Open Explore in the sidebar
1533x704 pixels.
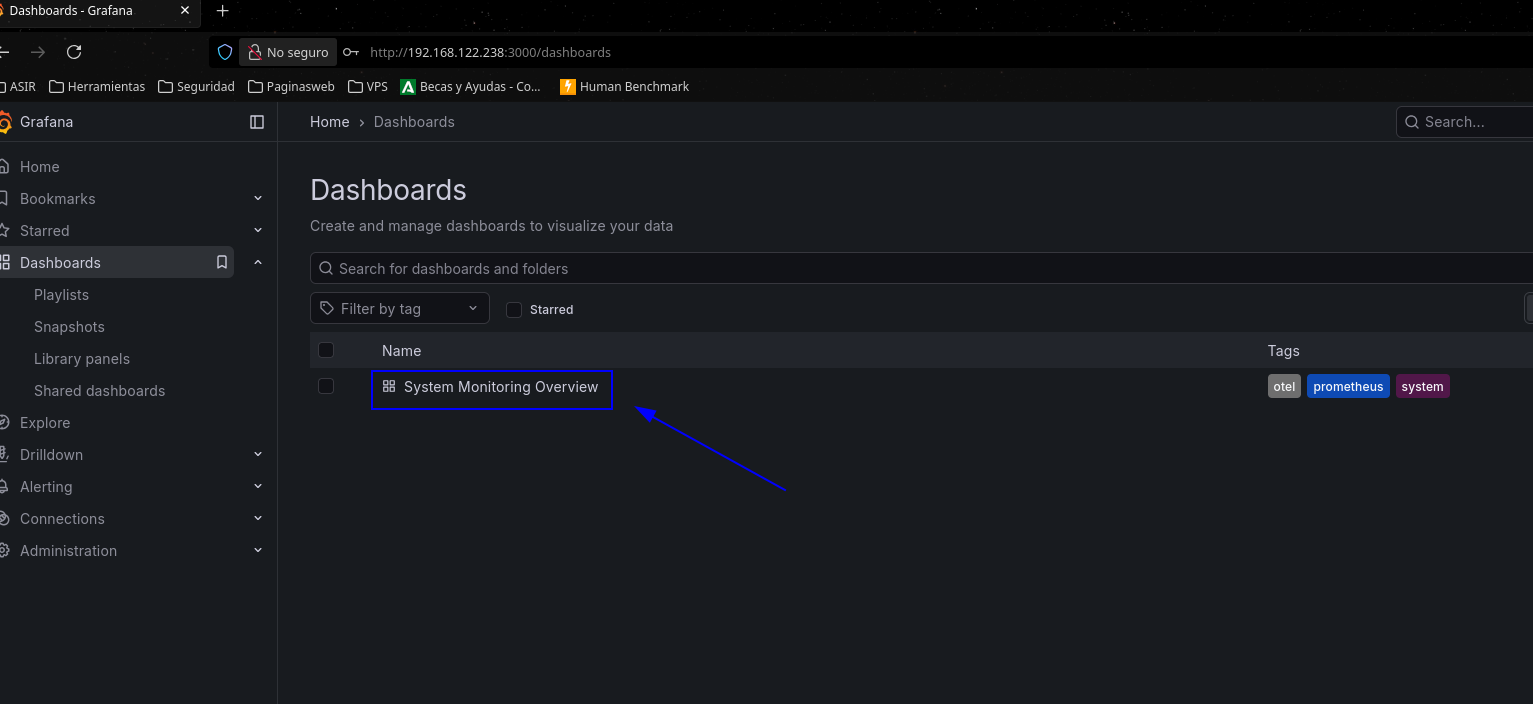(45, 423)
